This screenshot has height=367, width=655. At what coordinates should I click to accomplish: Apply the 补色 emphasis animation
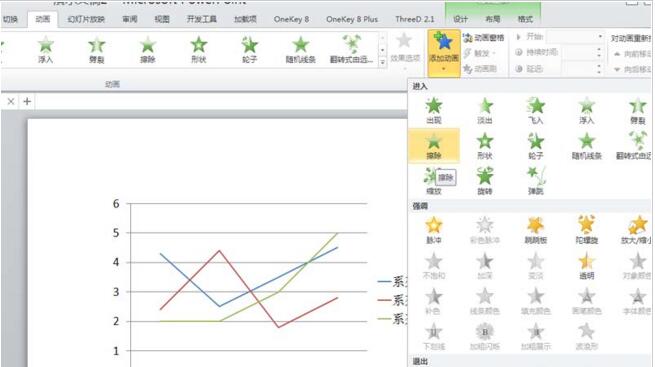point(434,301)
